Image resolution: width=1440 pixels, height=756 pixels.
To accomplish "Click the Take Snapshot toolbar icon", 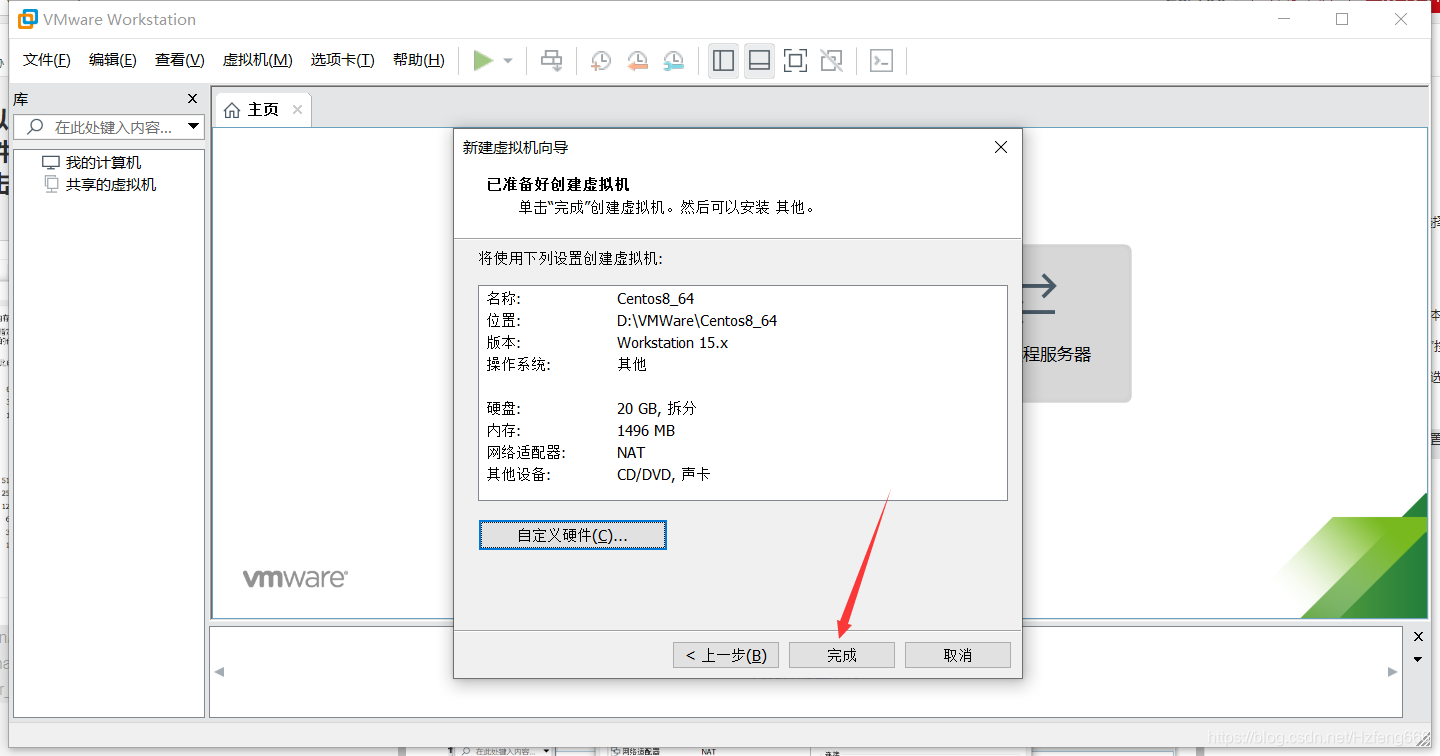I will (601, 60).
